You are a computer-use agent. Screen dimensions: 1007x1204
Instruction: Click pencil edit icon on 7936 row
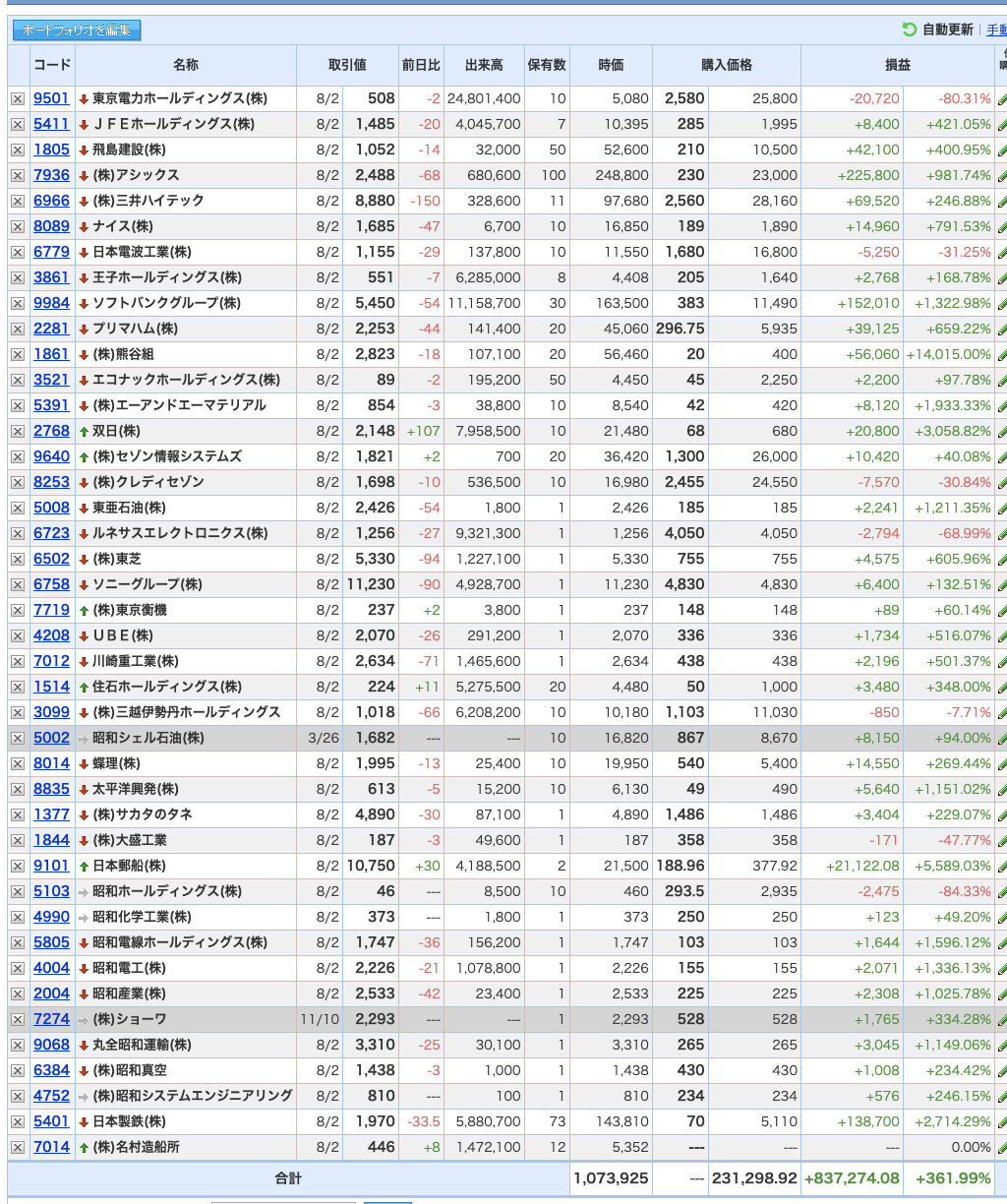1002,176
